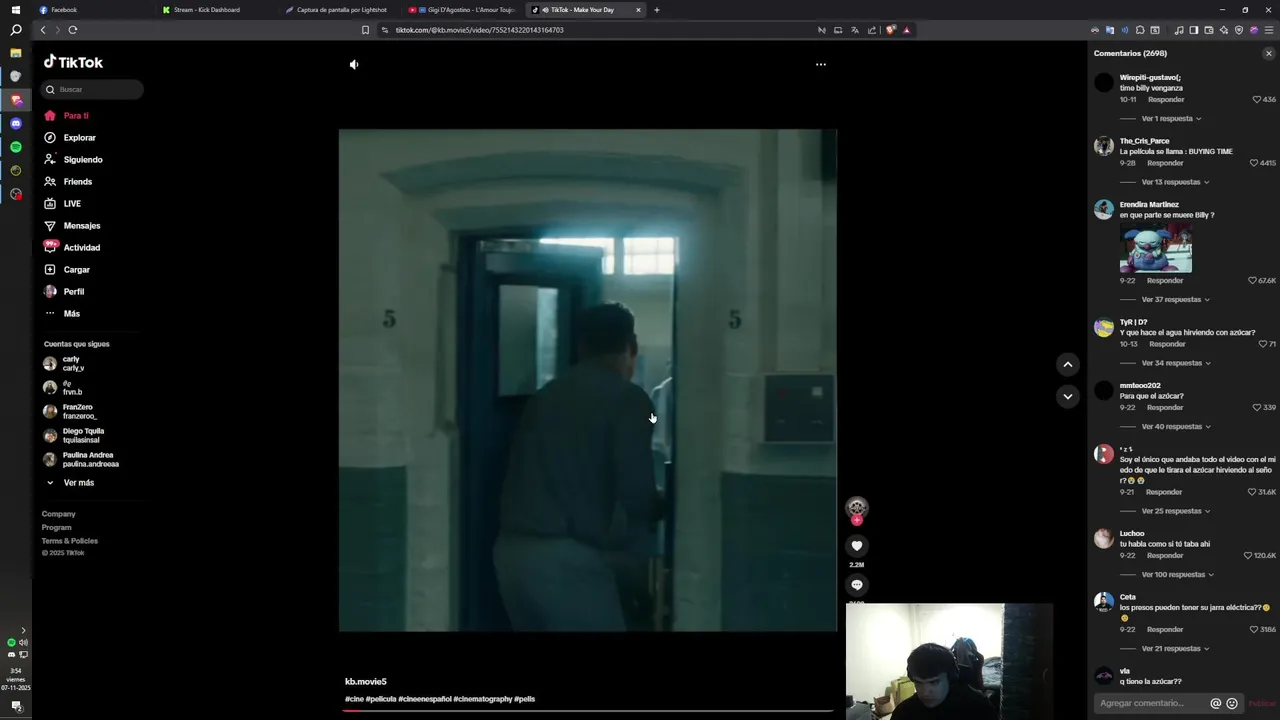The height and width of the screenshot is (720, 1280).
Task: Like Wirepiti-gustavo's comment
Action: pyautogui.click(x=1257, y=100)
